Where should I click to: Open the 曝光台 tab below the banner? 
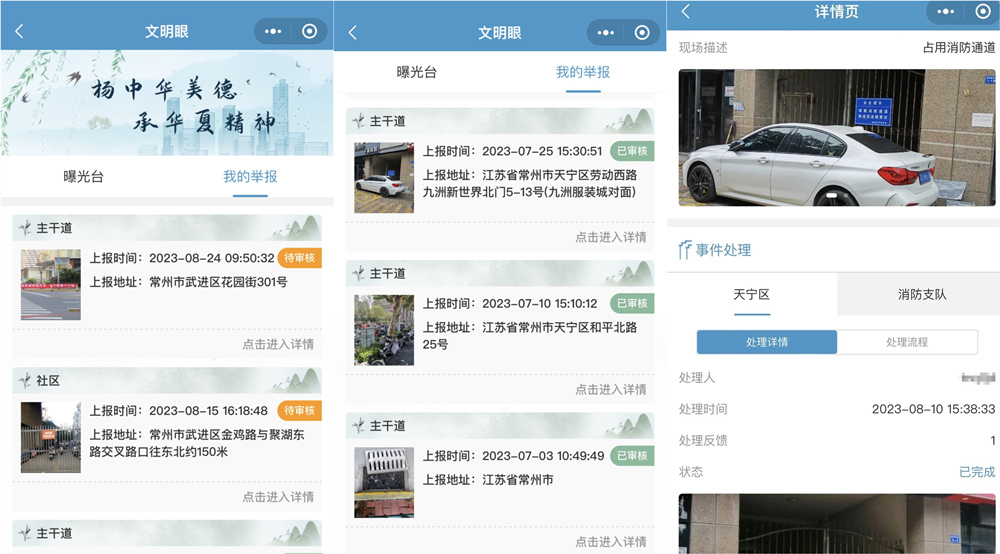click(83, 177)
